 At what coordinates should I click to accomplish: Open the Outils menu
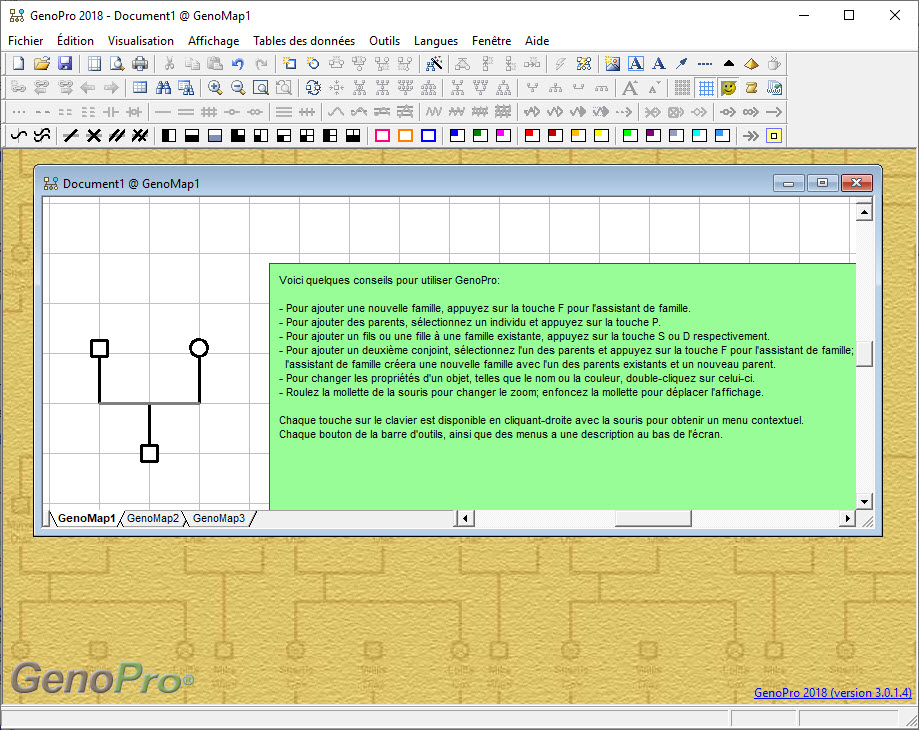[384, 41]
